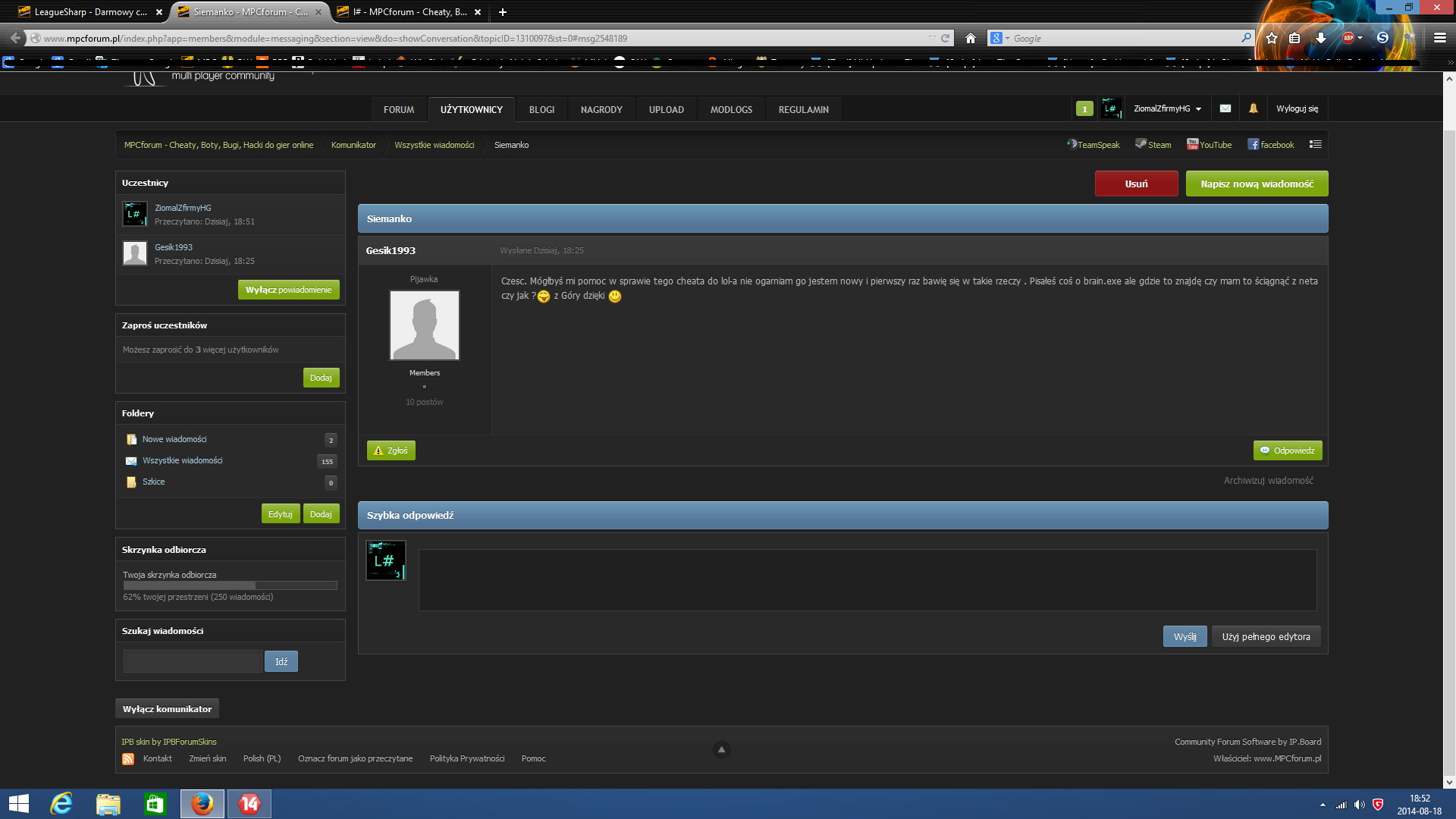
Task: Open Zmień skin footer option
Action: [207, 758]
